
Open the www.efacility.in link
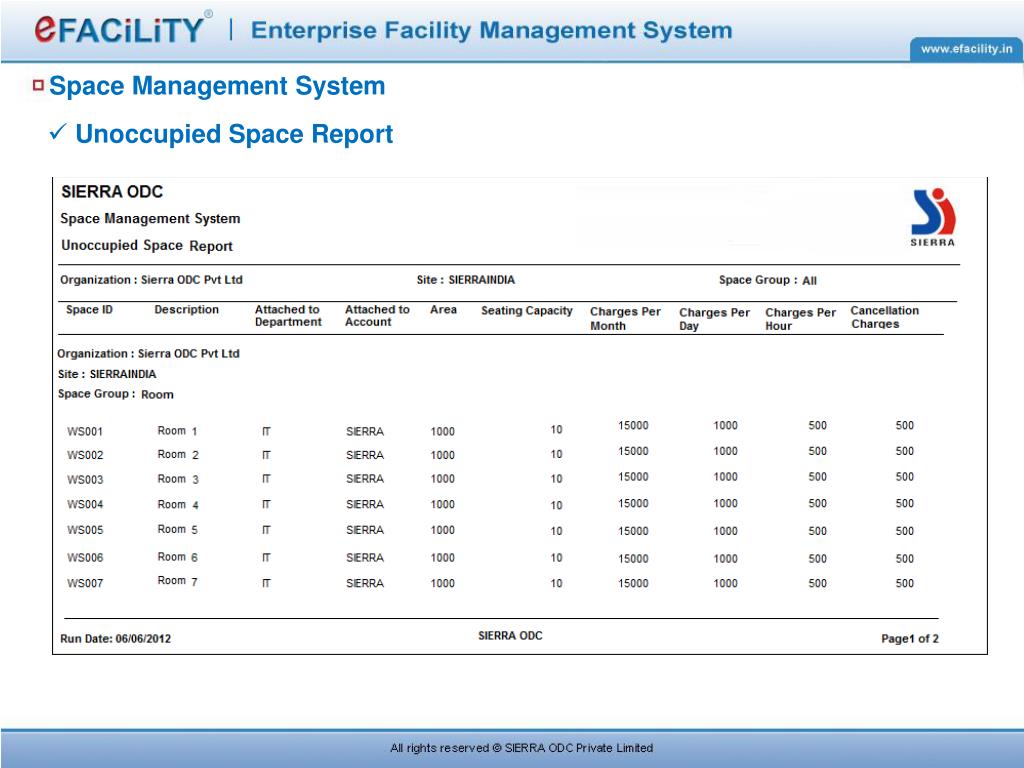pos(967,49)
